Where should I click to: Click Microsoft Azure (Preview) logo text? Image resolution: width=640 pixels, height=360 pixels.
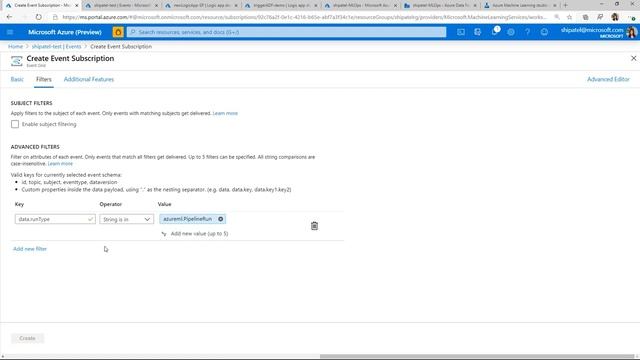click(x=64, y=32)
